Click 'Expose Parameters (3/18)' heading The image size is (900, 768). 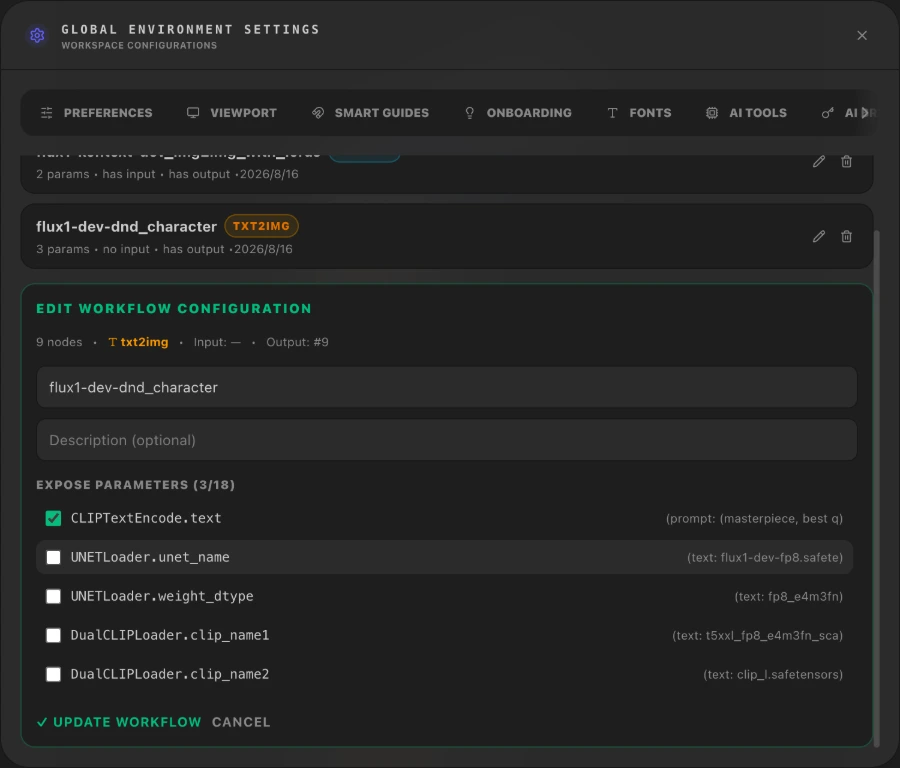click(x=135, y=485)
